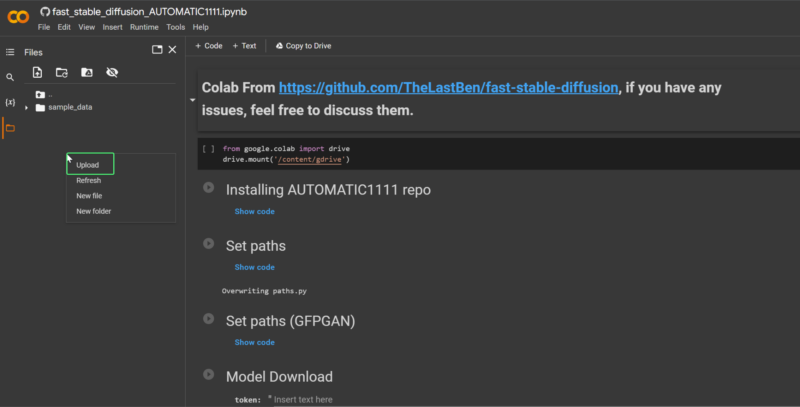Click the mount Google Drive icon

(x=87, y=72)
